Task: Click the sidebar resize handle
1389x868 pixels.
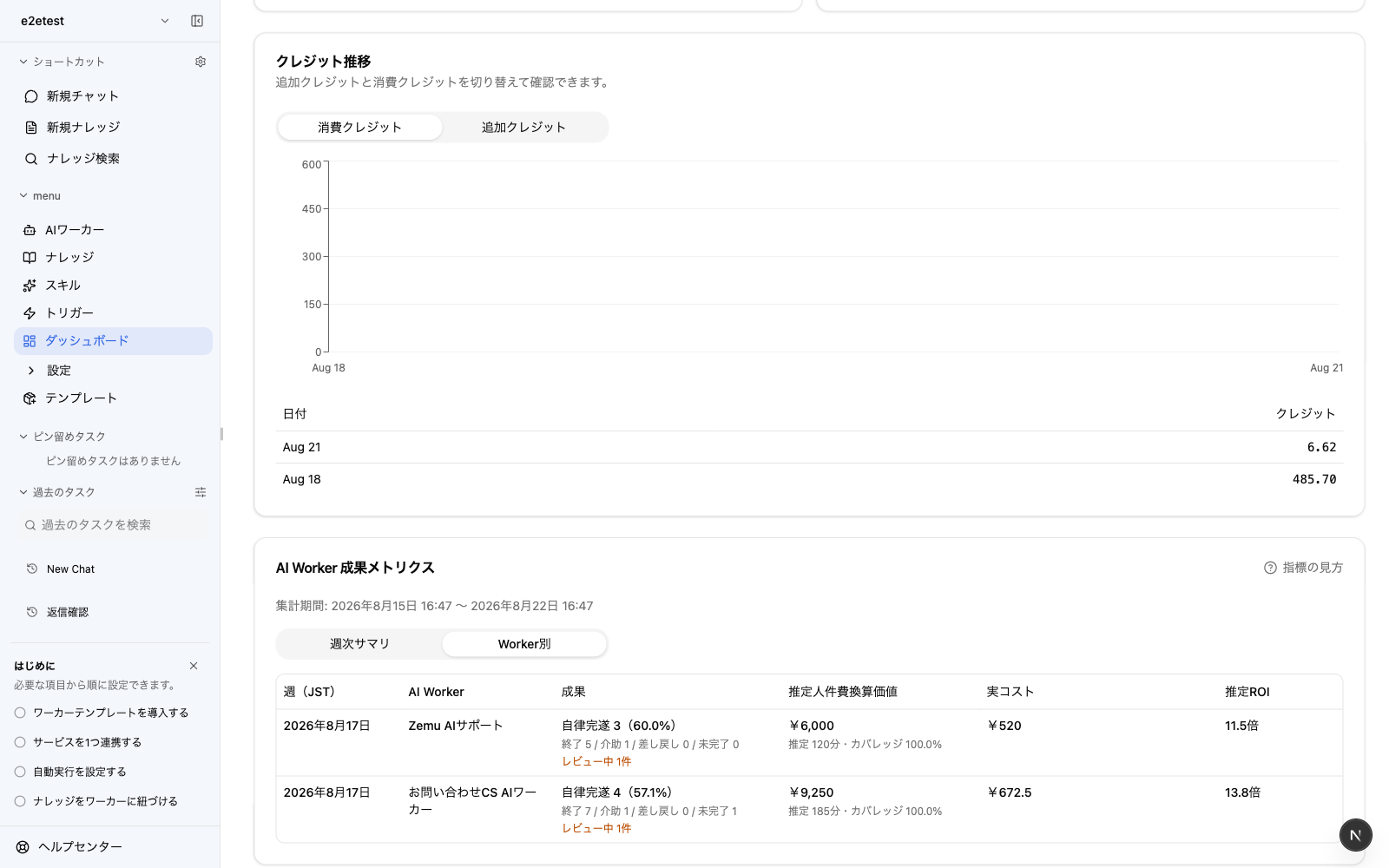Action: [221, 434]
